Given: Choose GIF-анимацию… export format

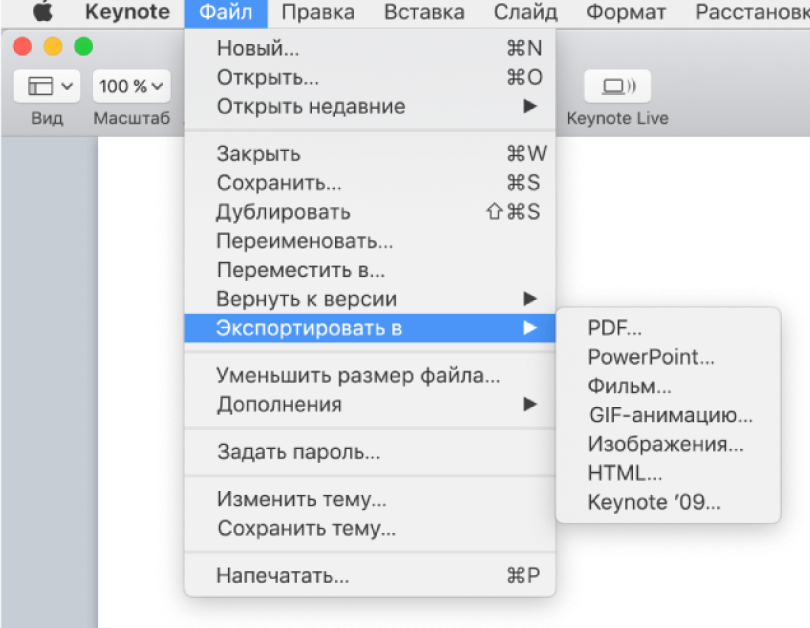Looking at the screenshot, I should pos(668,415).
